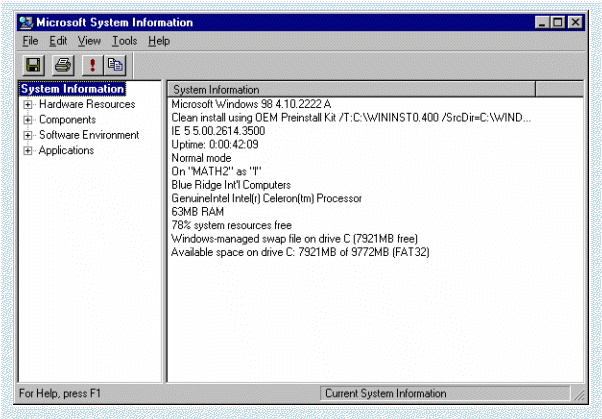Click the Clean install using OEM Preinstall line
Viewport: 602px width, 419px height.
click(351, 118)
